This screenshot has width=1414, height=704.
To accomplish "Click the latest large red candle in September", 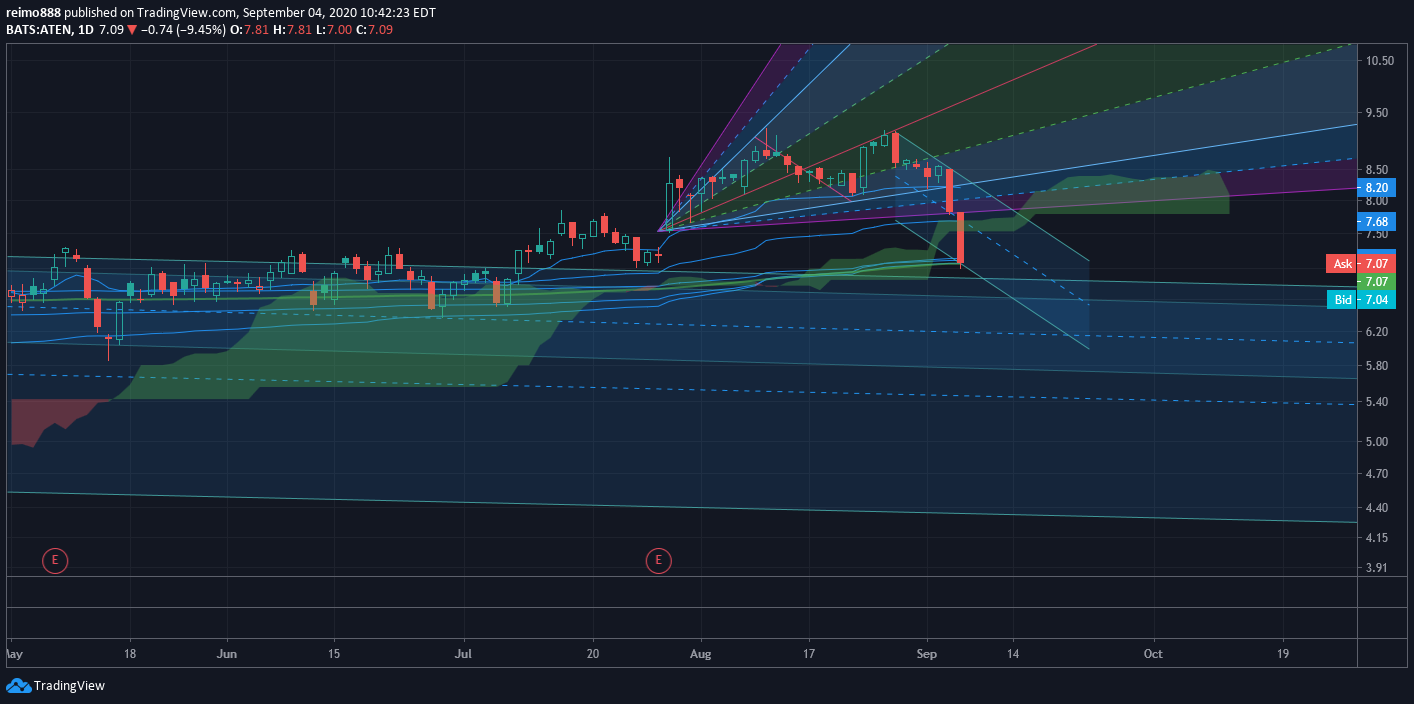I will click(x=960, y=237).
